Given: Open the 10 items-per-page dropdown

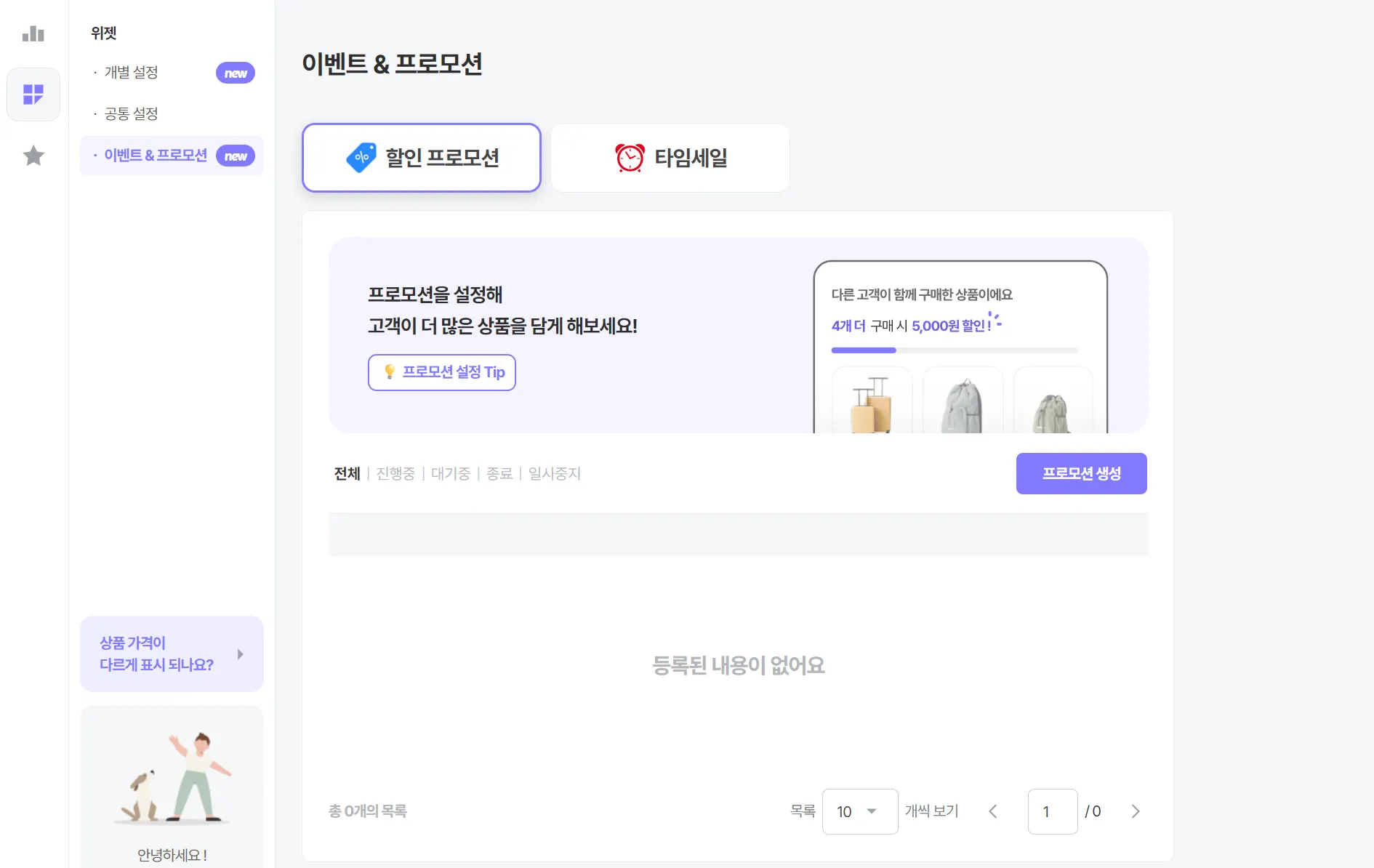Looking at the screenshot, I should point(860,811).
